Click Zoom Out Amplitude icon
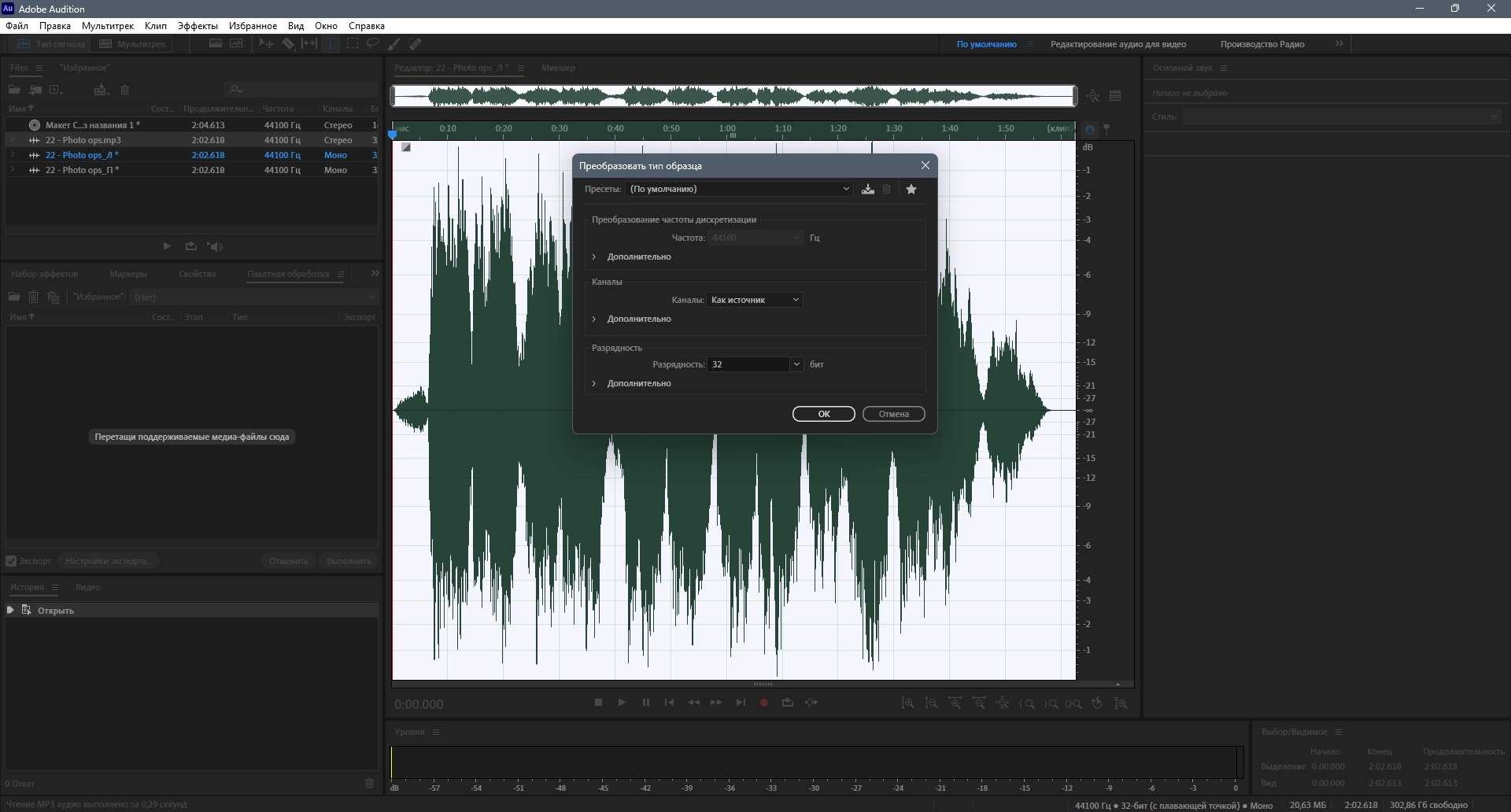Image resolution: width=1511 pixels, height=812 pixels. coord(931,703)
